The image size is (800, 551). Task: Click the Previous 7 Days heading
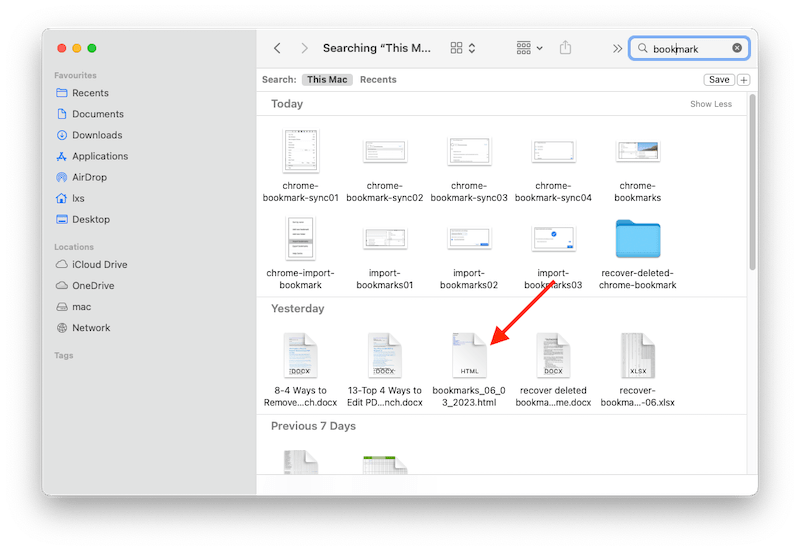coord(313,426)
